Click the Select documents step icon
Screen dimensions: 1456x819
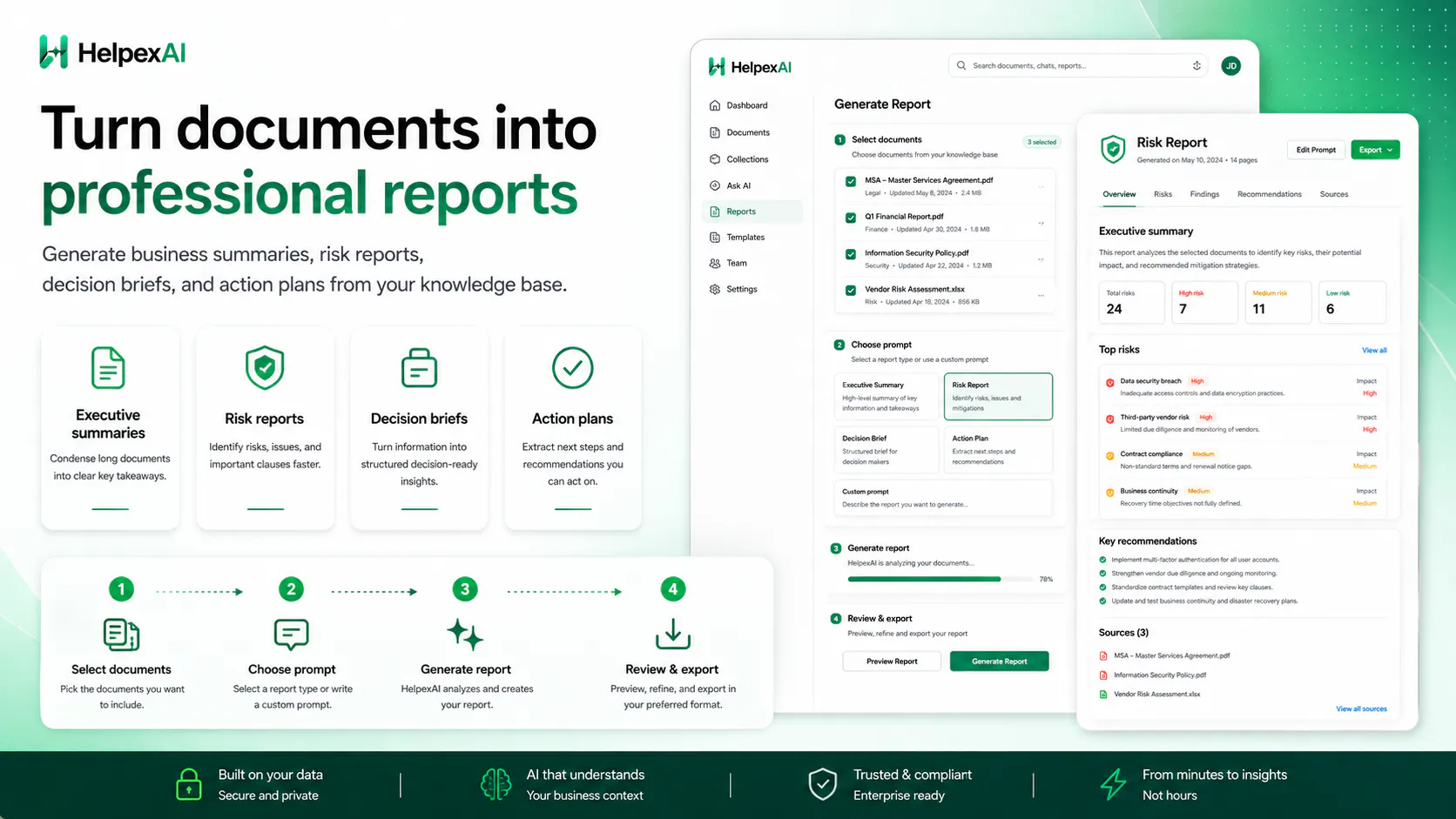pos(121,634)
